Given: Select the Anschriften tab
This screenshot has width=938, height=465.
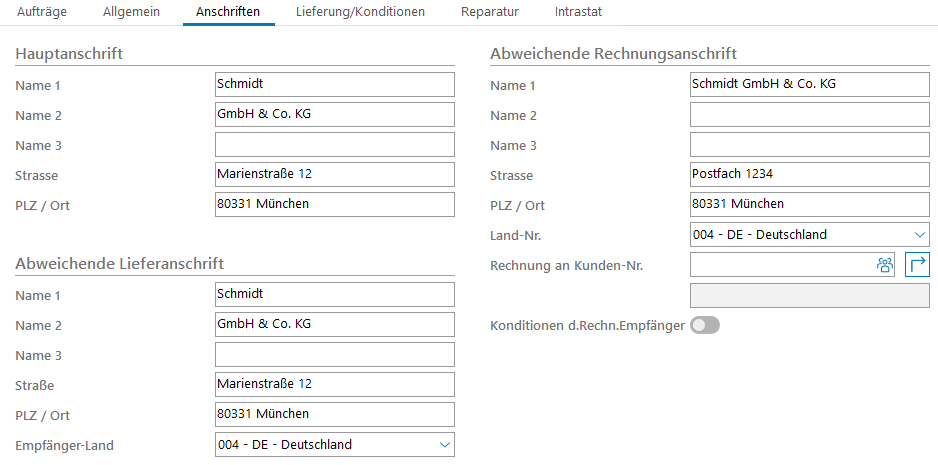Looking at the screenshot, I should 228,12.
